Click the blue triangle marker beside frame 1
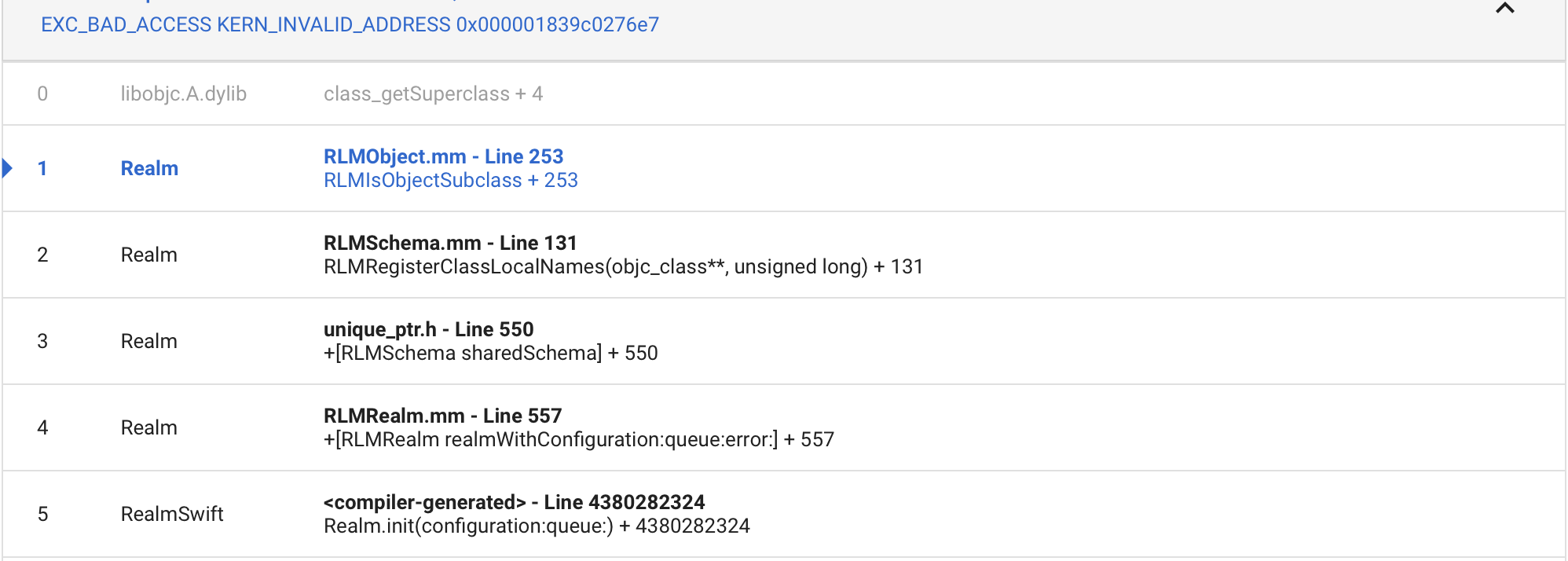The image size is (1568, 561). pos(7,168)
